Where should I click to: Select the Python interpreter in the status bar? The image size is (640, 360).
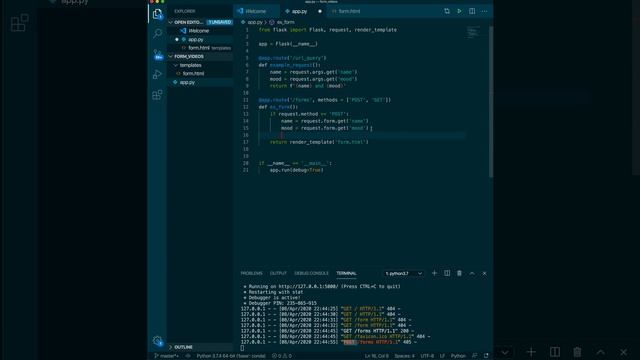click(x=231, y=356)
